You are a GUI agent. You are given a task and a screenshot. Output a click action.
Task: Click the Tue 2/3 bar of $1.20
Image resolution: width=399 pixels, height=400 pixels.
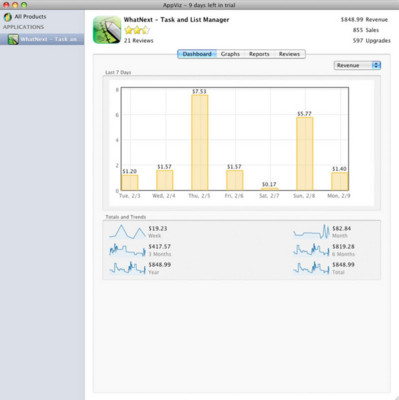point(130,183)
